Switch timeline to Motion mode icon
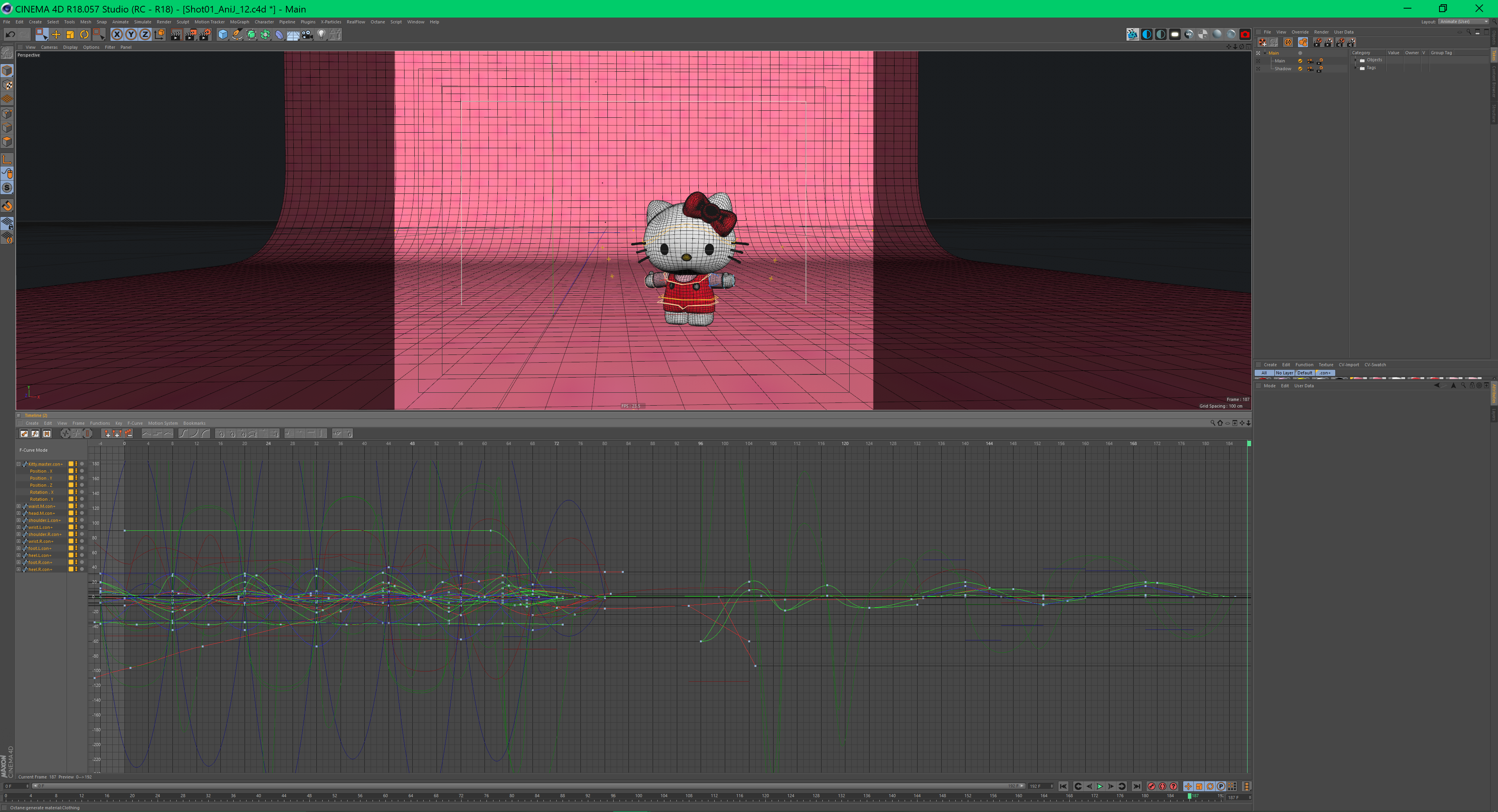 pyautogui.click(x=47, y=434)
